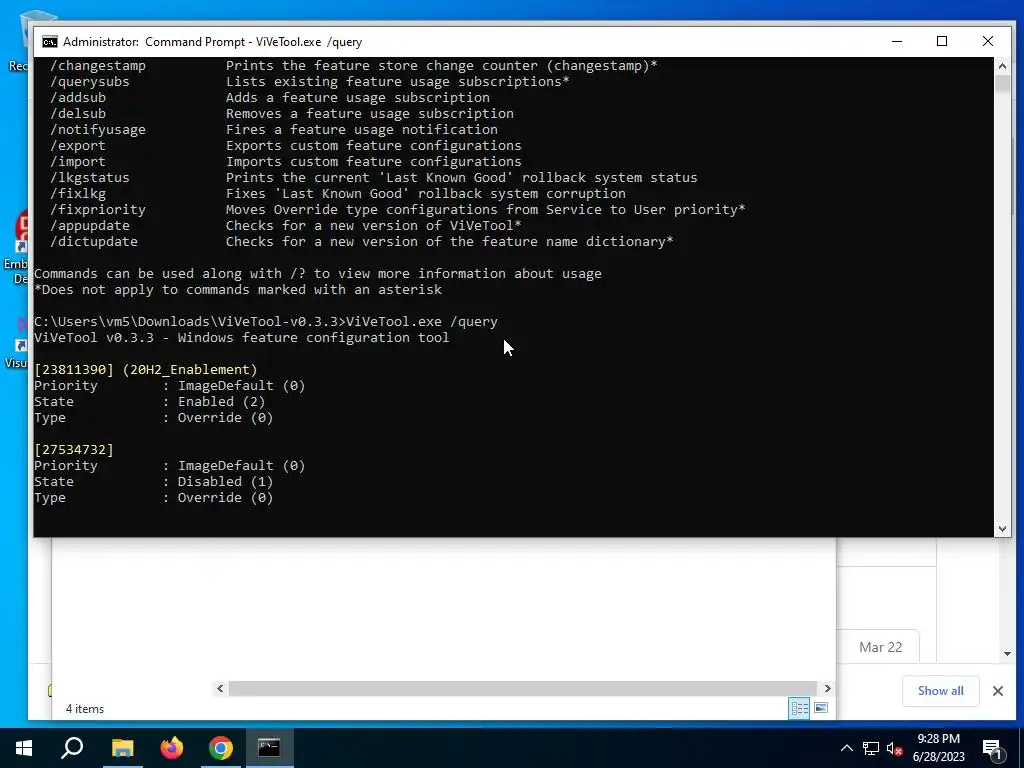The image size is (1024, 768).
Task: Click the /notifyusage command text
Action: 98,130
